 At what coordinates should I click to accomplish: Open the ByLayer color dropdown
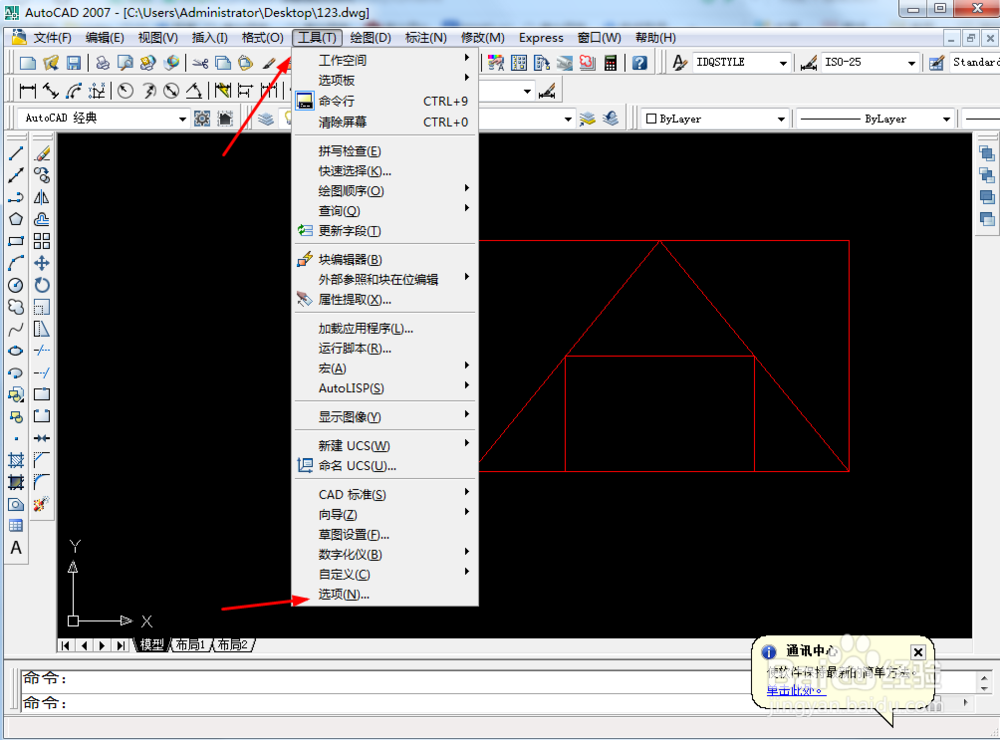pyautogui.click(x=781, y=119)
